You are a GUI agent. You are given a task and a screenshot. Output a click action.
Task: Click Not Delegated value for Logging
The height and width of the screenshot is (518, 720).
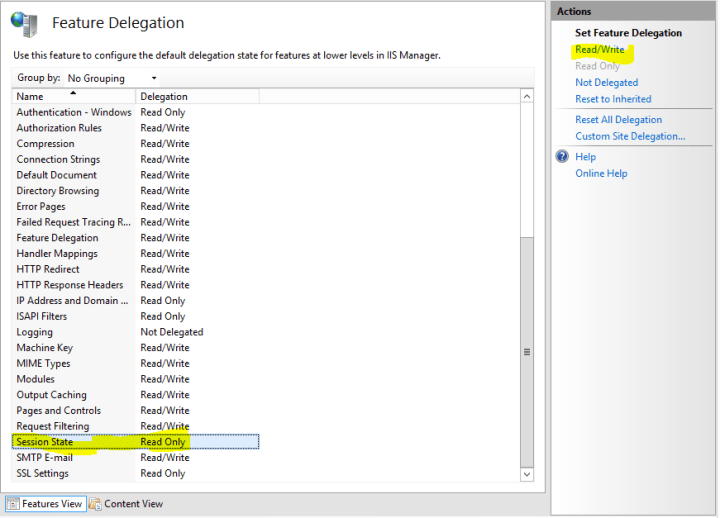[172, 332]
